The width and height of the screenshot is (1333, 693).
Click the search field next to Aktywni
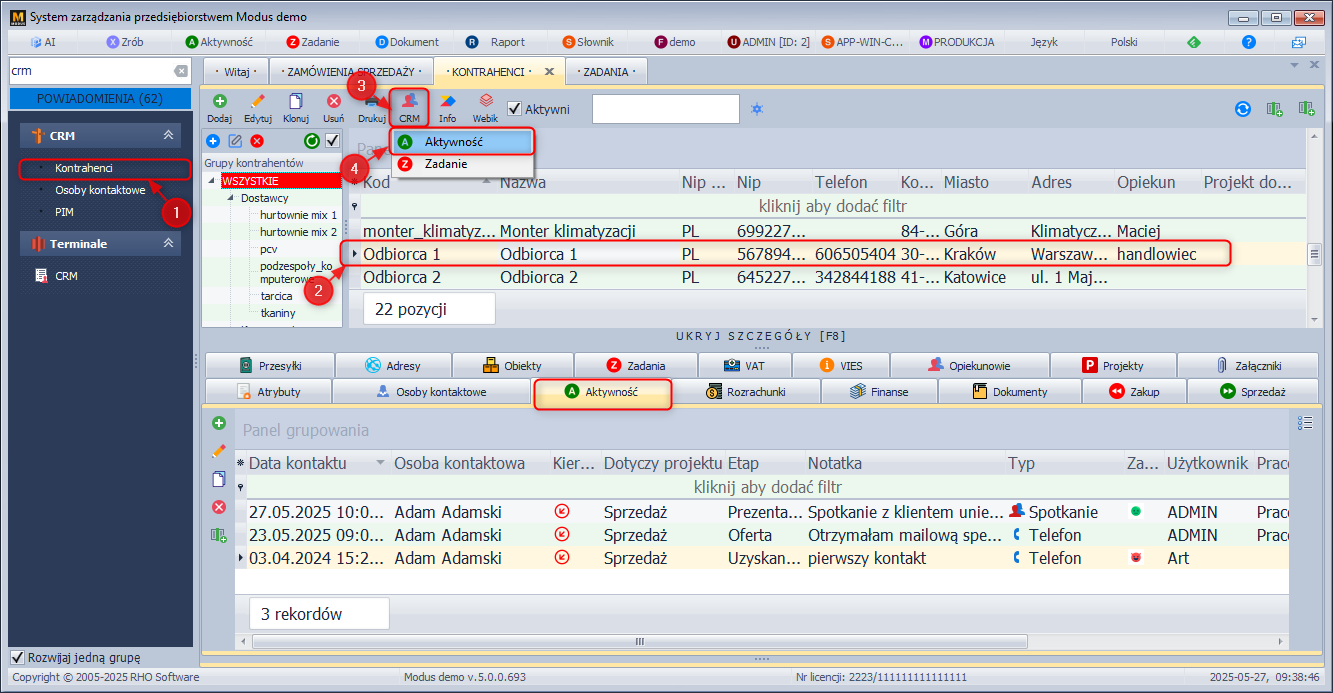[x=665, y=109]
